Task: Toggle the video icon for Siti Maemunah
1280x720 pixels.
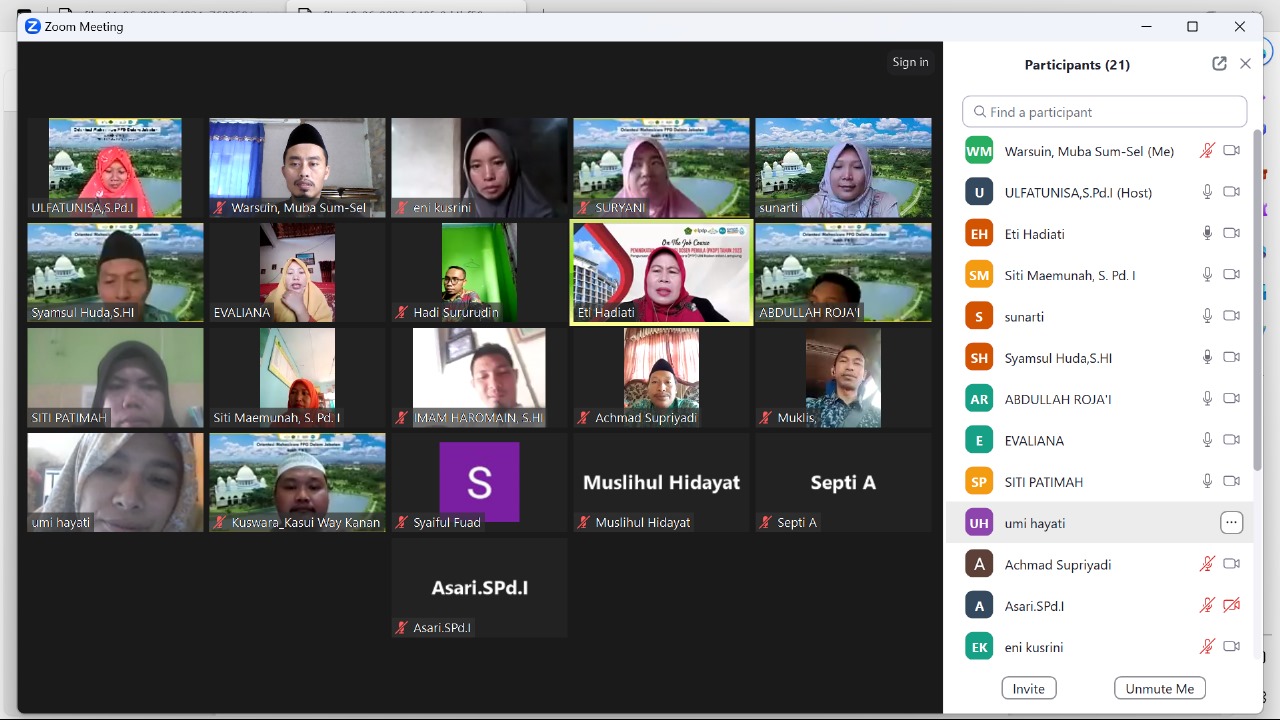Action: [1232, 275]
